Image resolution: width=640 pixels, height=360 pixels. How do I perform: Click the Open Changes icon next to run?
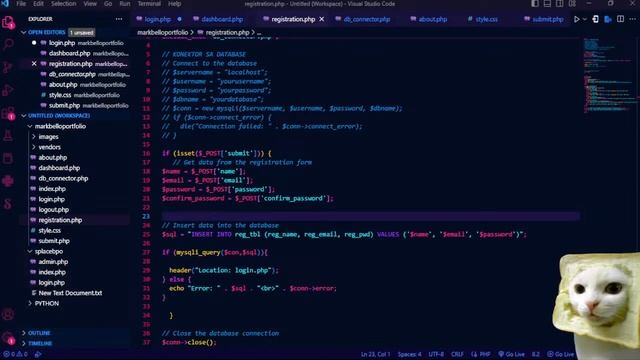(x=596, y=19)
